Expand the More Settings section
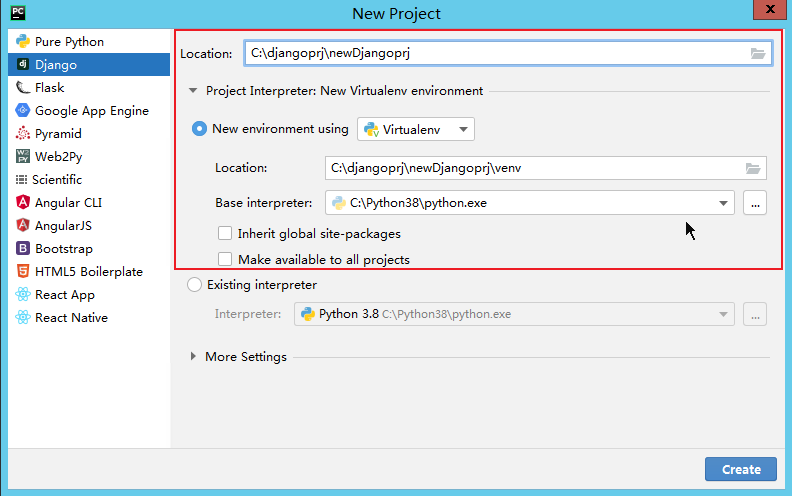Screen dimensions: 792x496 click(193, 357)
